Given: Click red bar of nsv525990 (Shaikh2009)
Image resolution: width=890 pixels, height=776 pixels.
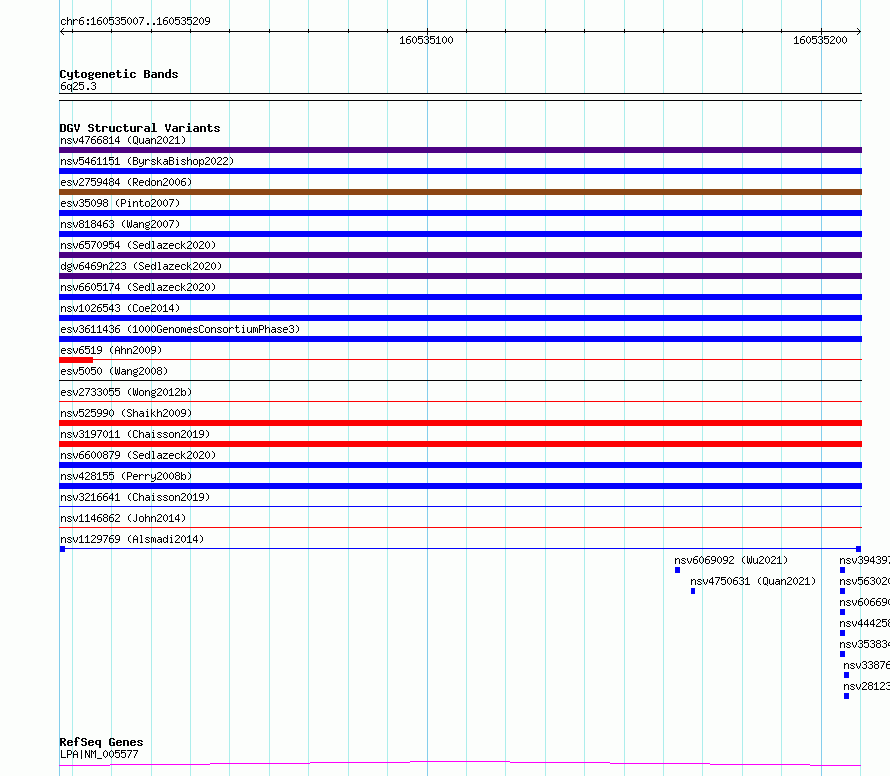Looking at the screenshot, I should pos(460,423).
